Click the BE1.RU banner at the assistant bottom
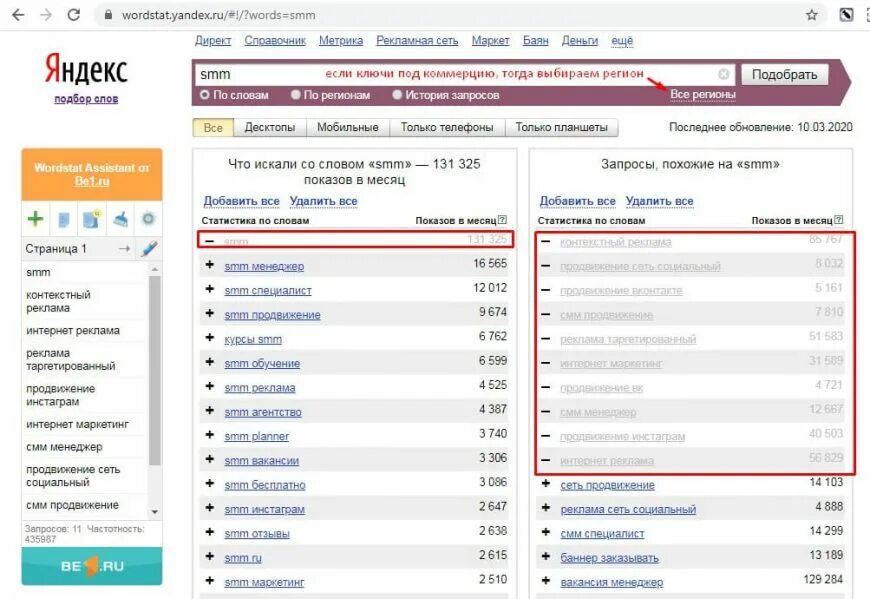The image size is (870, 599). pyautogui.click(x=92, y=566)
